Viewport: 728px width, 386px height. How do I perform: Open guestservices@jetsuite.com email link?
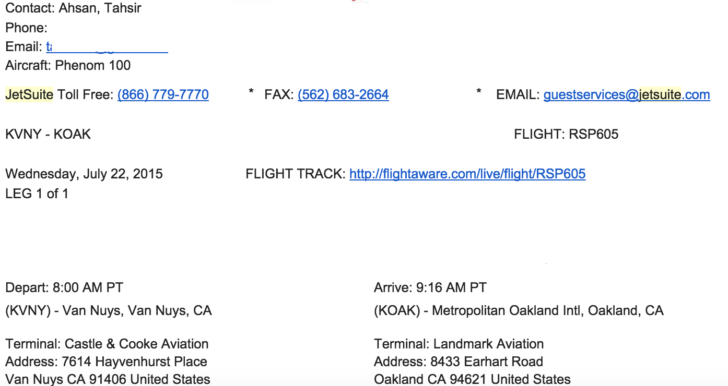[x=626, y=95]
